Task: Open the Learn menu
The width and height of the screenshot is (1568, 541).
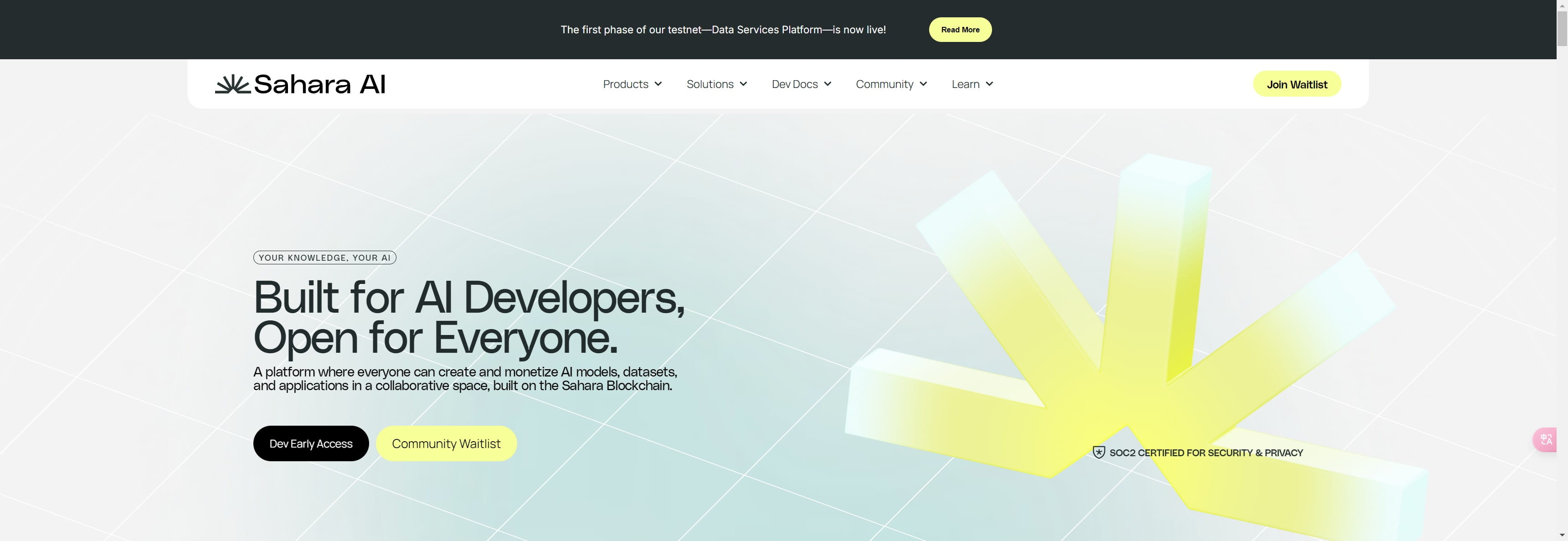Action: [x=972, y=84]
